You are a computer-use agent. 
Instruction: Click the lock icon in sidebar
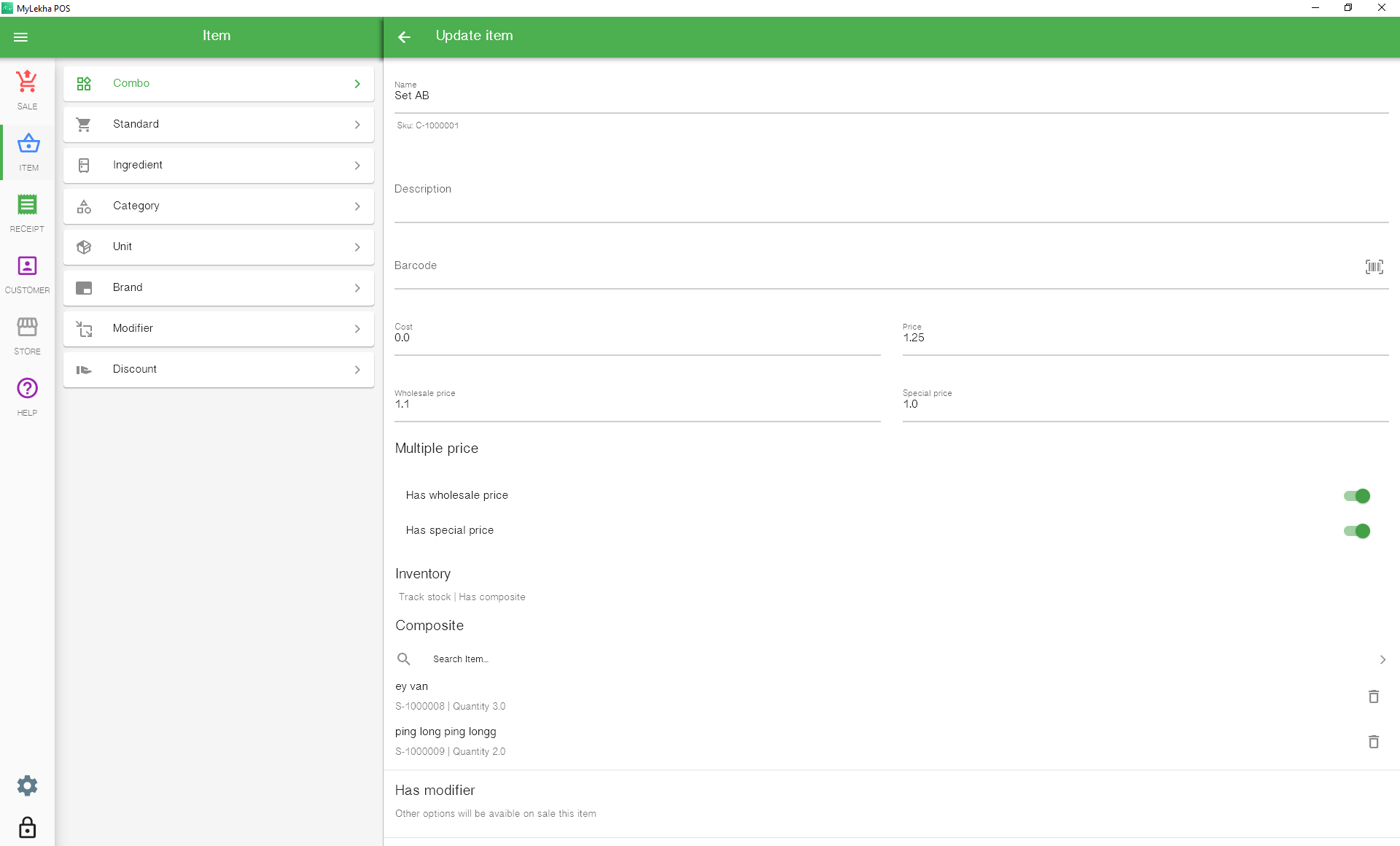tap(27, 828)
